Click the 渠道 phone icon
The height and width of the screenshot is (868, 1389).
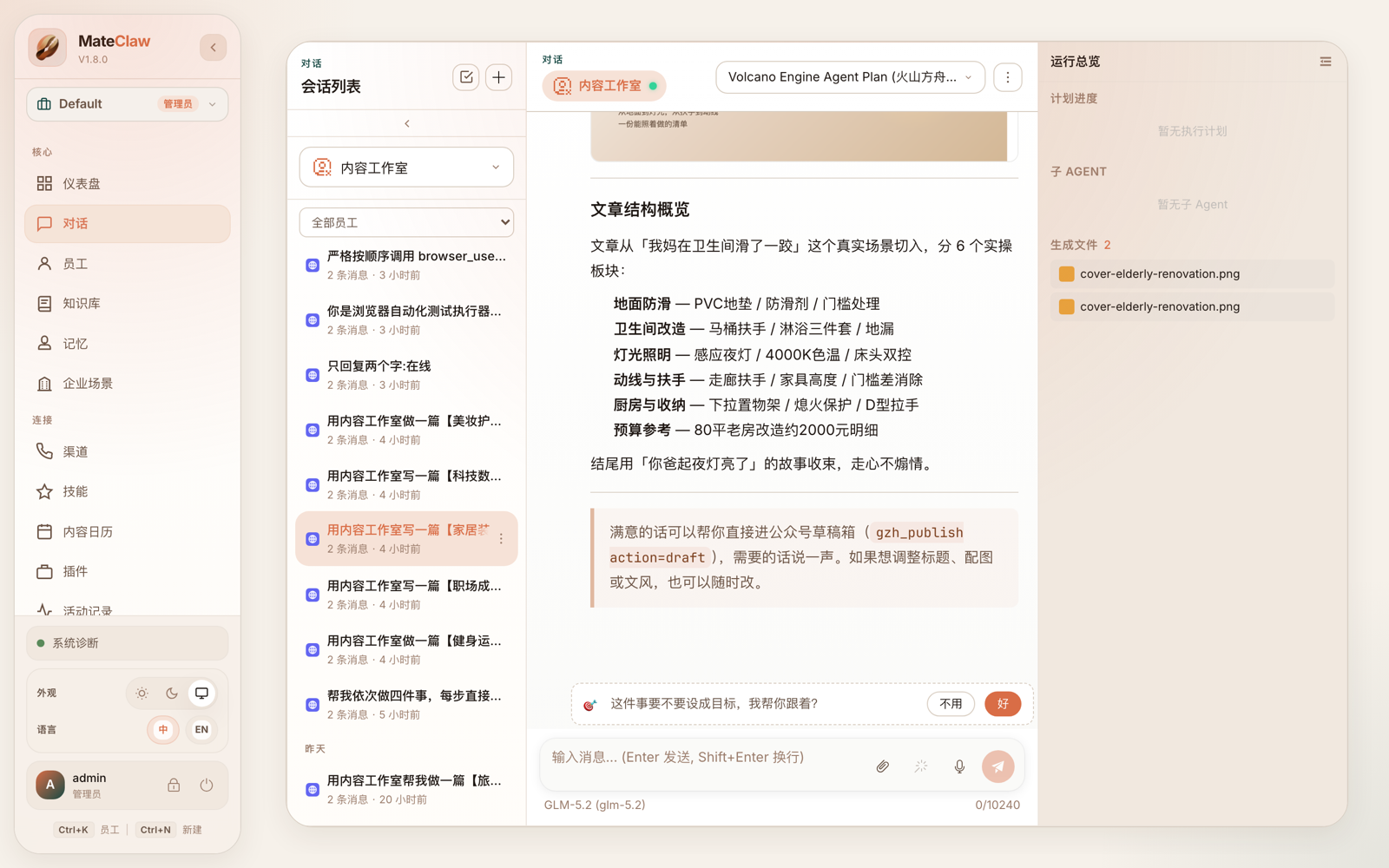click(44, 451)
